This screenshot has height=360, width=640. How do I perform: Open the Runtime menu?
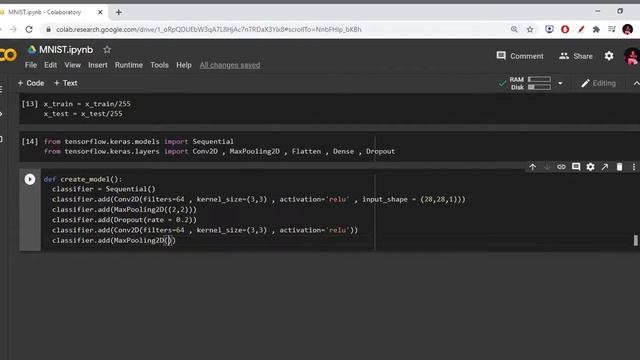click(129, 65)
